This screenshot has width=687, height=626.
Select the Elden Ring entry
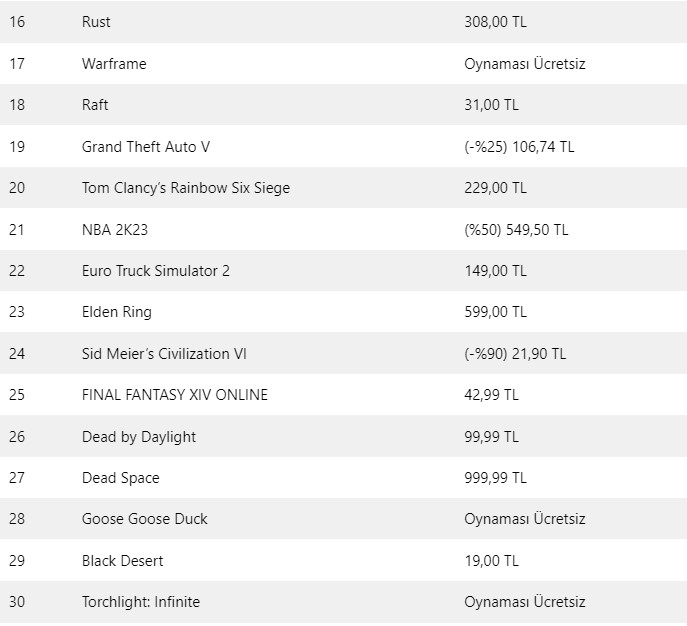(x=117, y=312)
